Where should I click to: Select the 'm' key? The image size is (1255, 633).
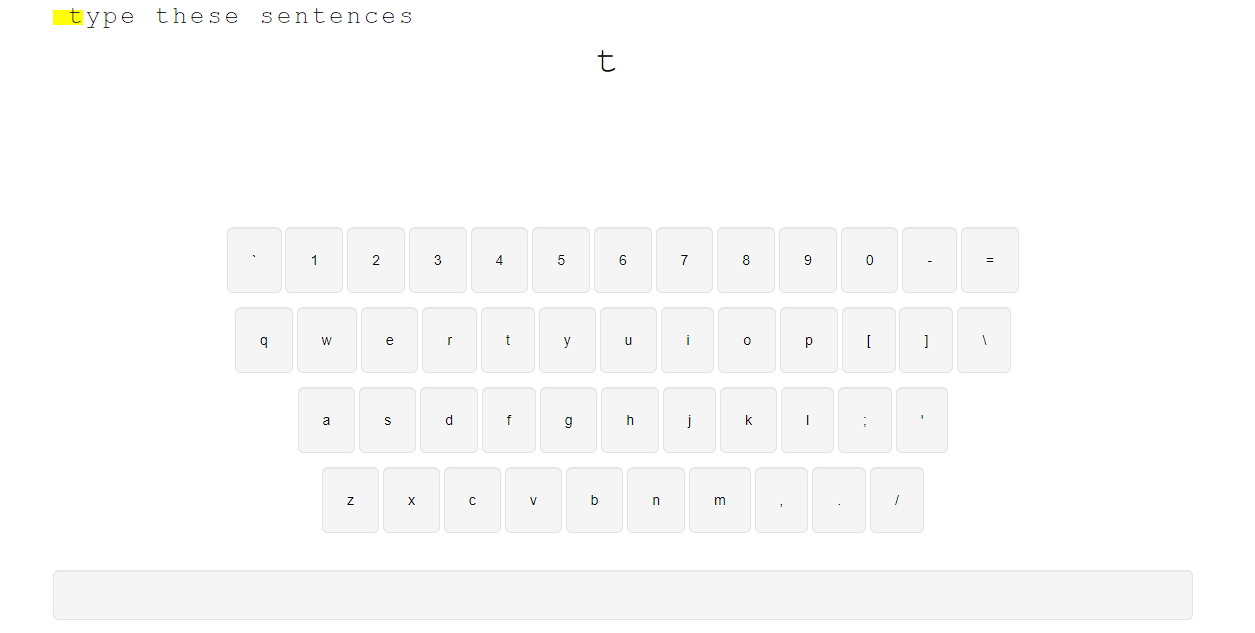coord(720,500)
